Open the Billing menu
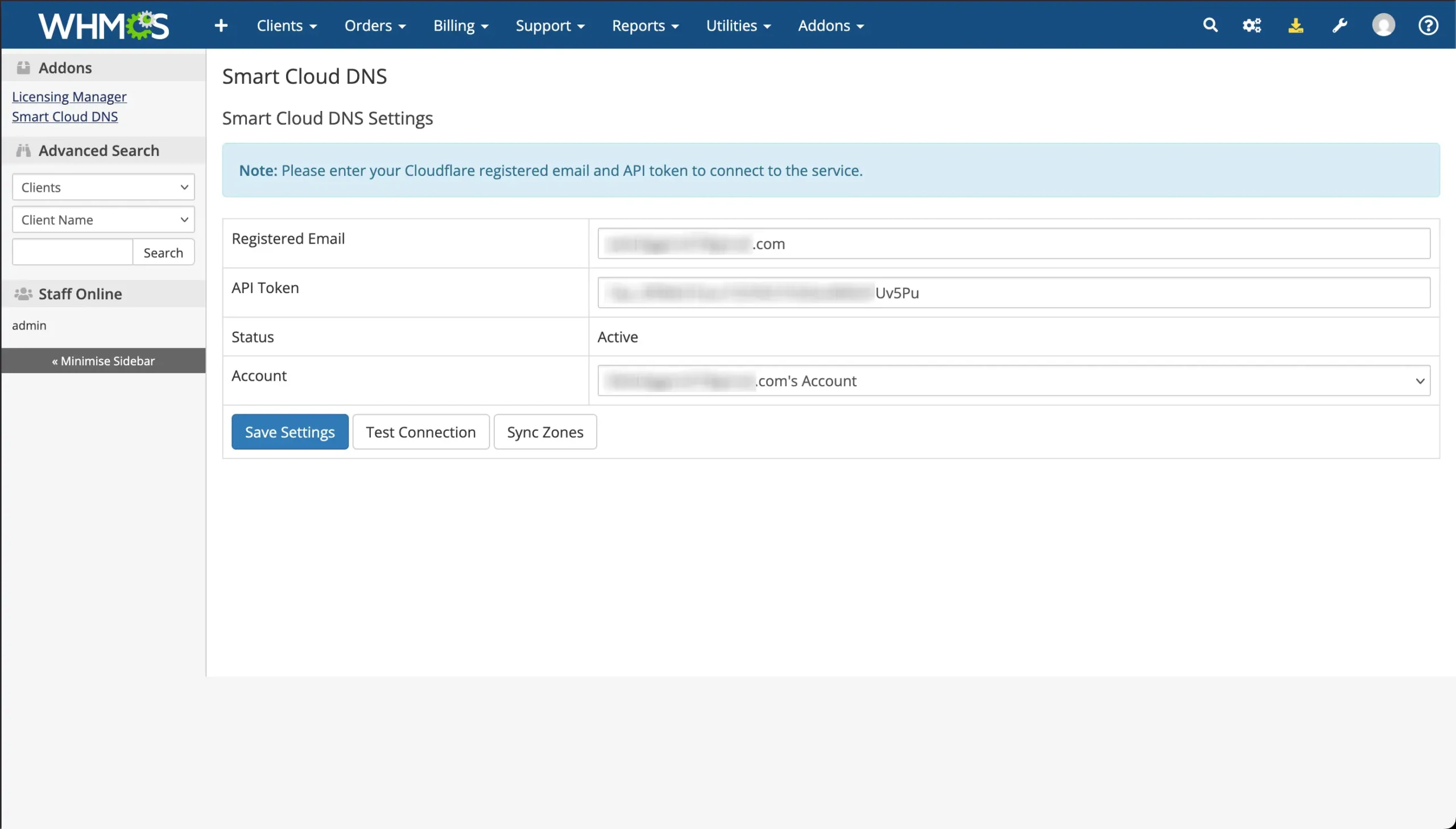1456x829 pixels. coord(460,26)
